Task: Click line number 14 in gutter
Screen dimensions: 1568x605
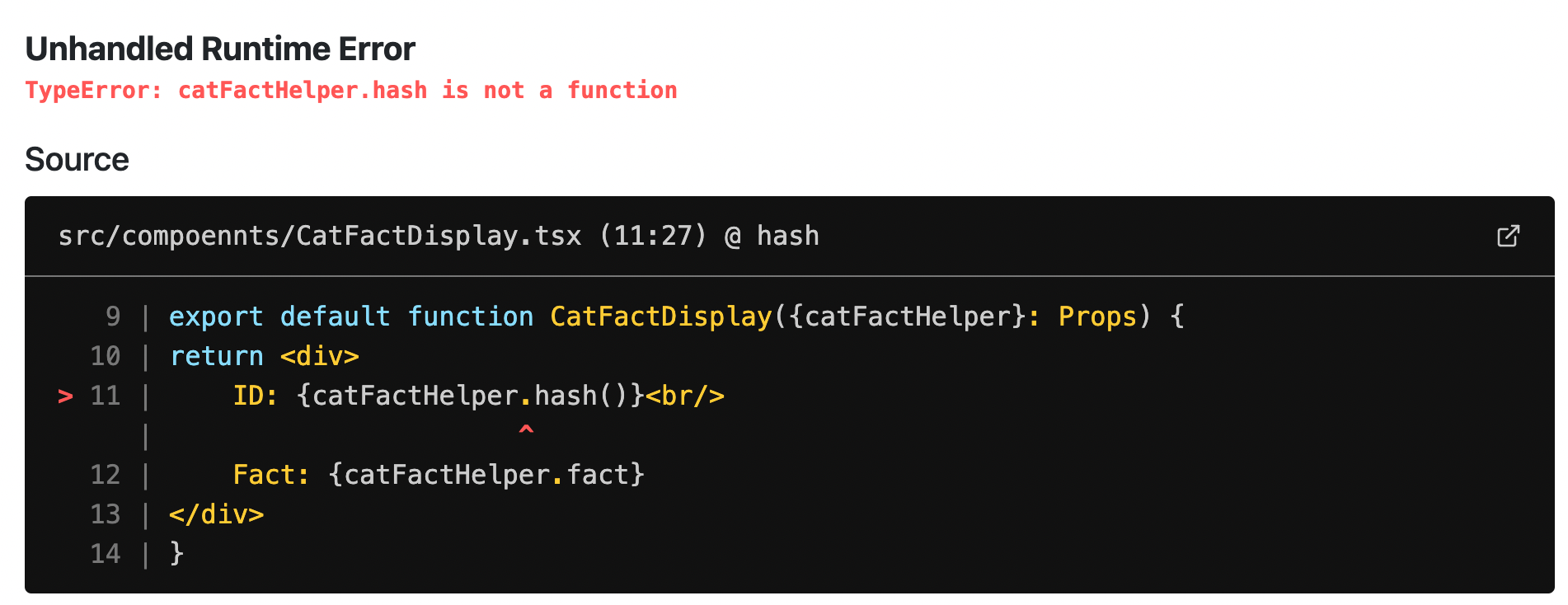Action: tap(106, 554)
